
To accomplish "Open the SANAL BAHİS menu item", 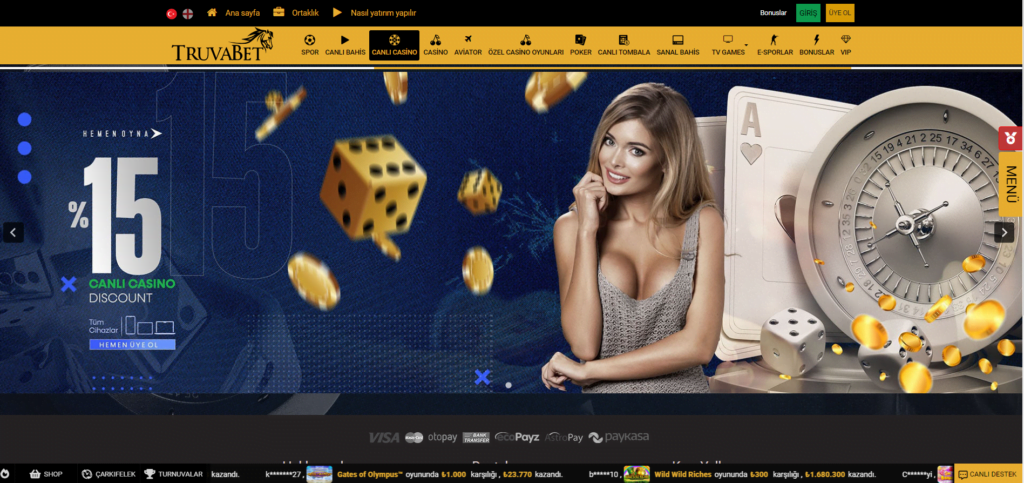I will (678, 46).
